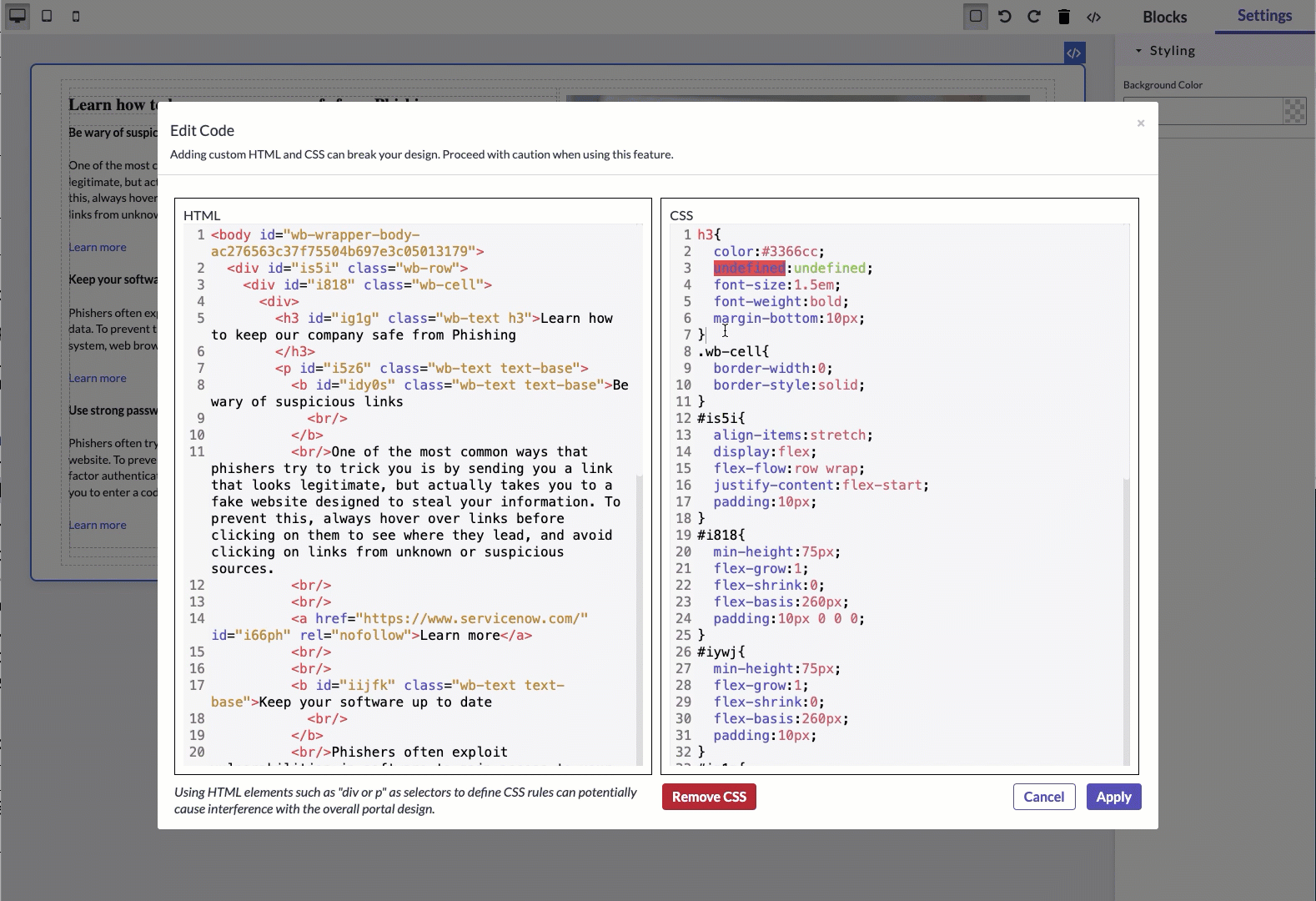Click the Learn more link under Keep your software

(98, 378)
